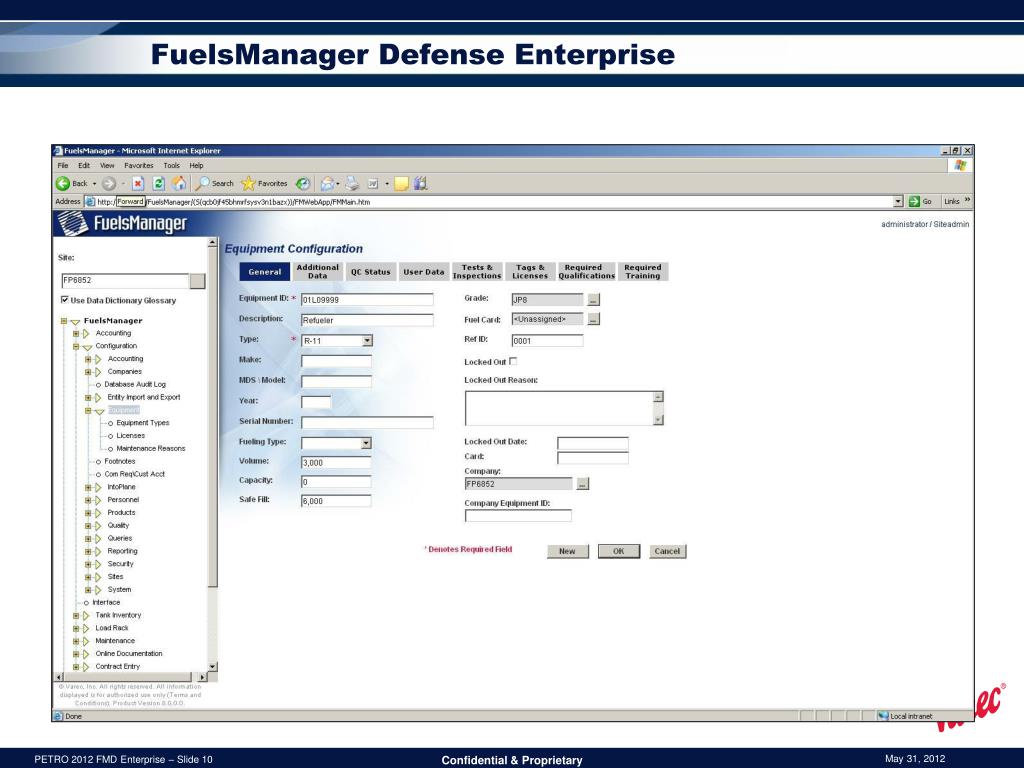Open Search from the IE toolbar
This screenshot has height=768, width=1024.
(215, 184)
